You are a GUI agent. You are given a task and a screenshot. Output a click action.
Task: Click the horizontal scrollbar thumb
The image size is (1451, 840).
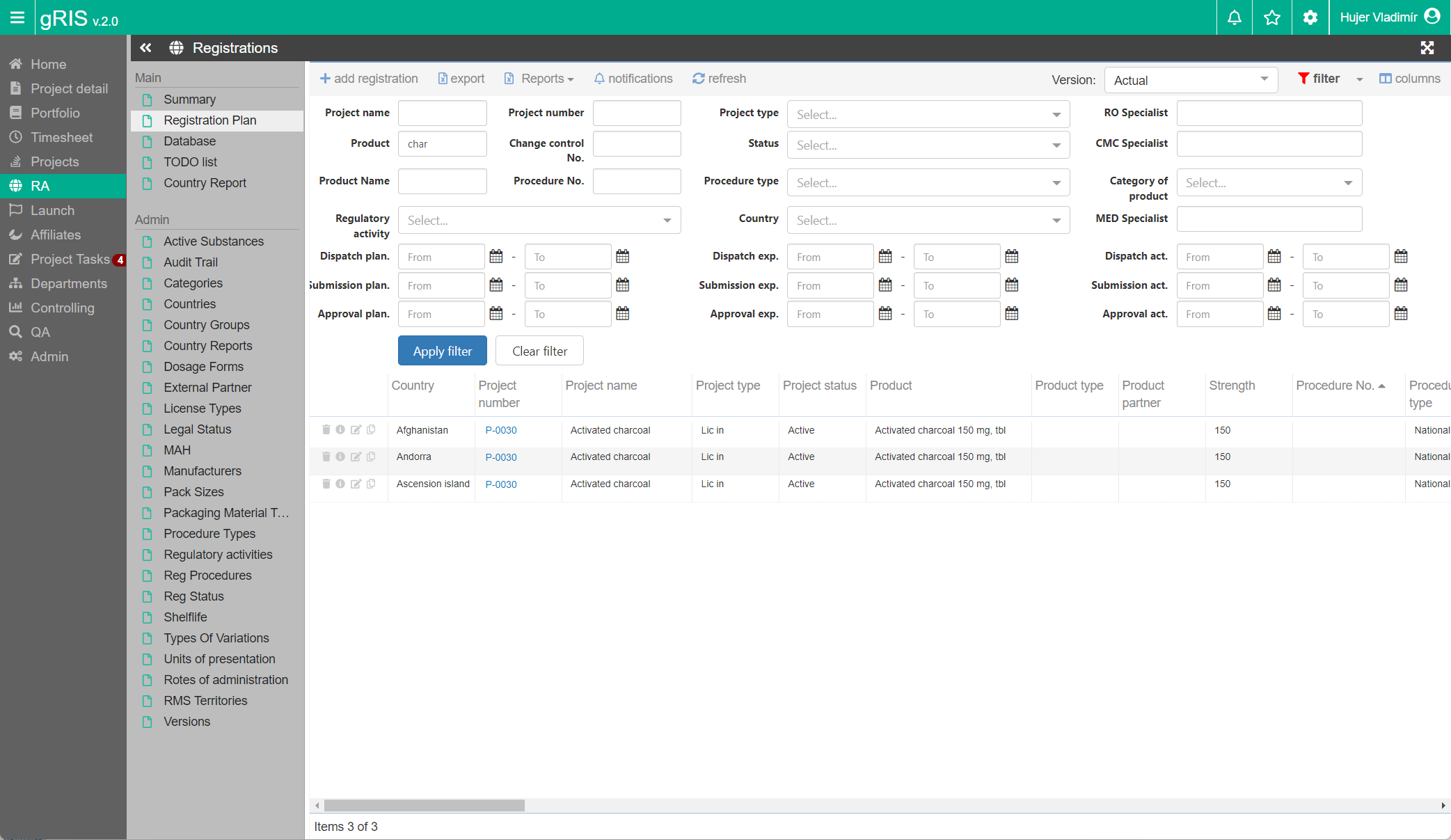pos(425,805)
